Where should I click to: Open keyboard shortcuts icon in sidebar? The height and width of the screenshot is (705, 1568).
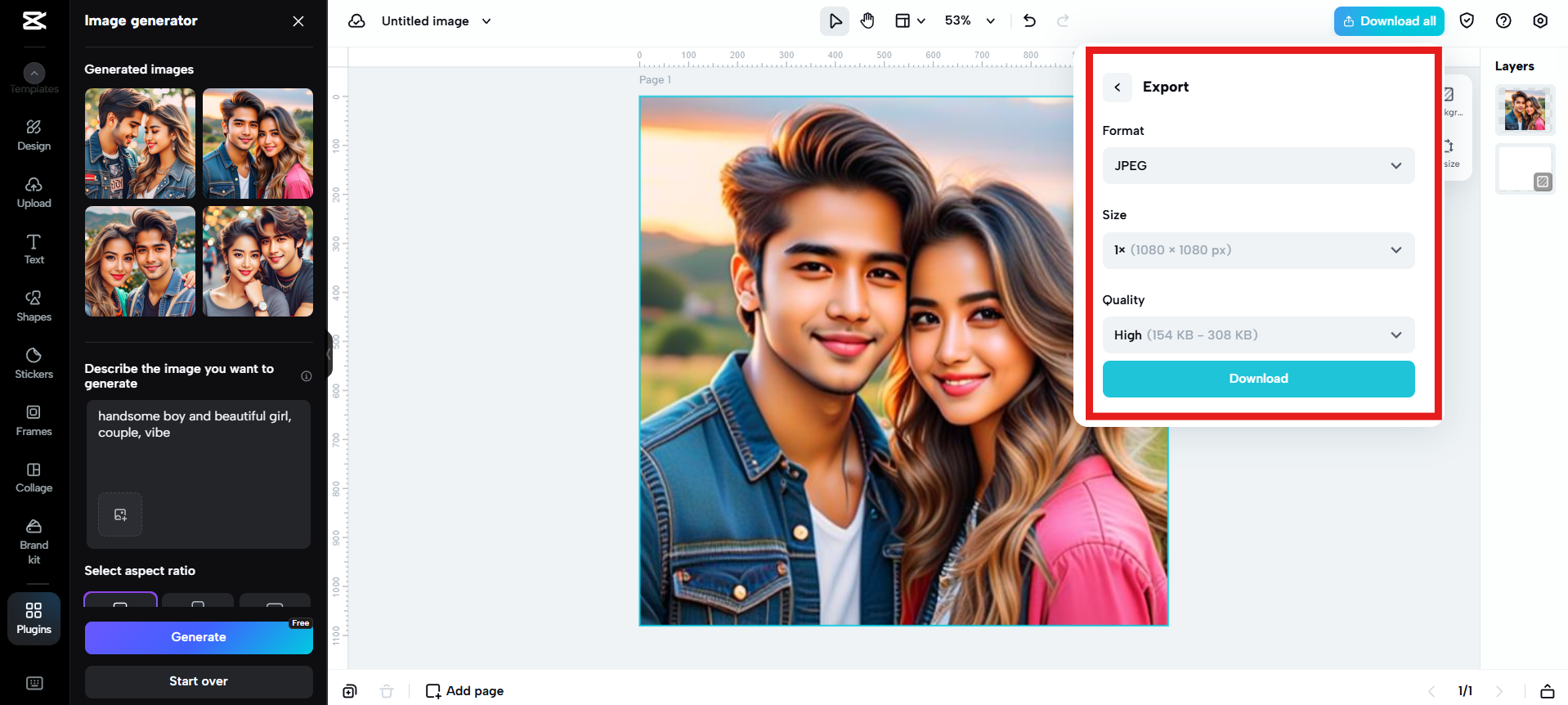pos(34,683)
